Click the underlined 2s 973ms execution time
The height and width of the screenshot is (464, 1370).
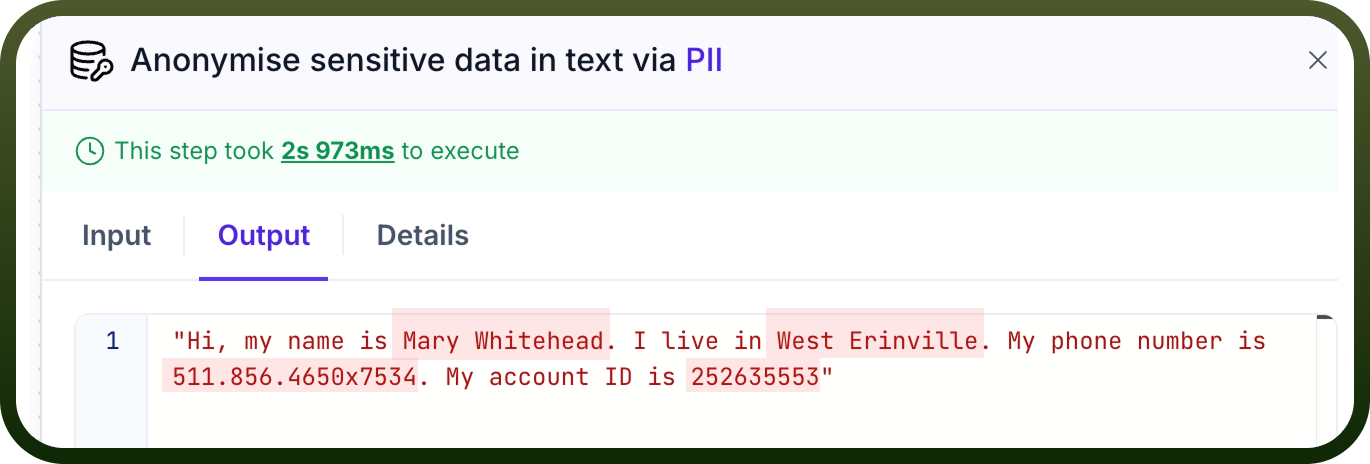click(338, 152)
